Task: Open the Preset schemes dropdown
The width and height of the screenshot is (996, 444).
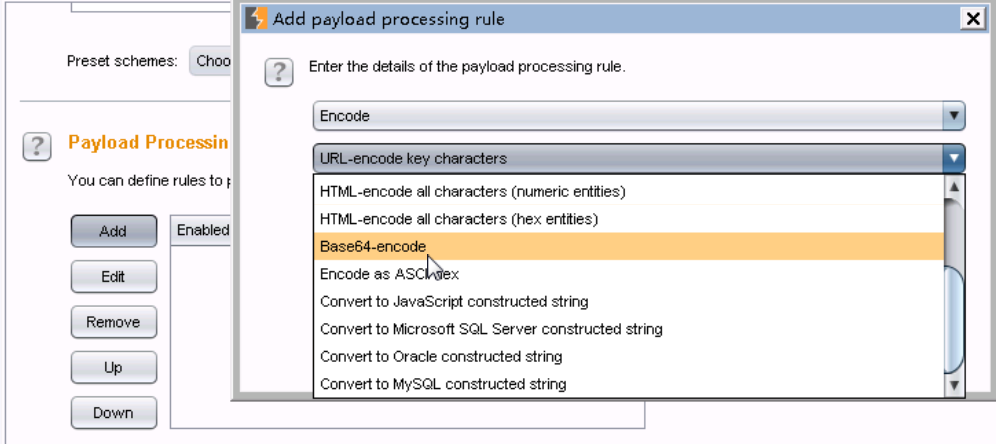Action: [x=211, y=62]
